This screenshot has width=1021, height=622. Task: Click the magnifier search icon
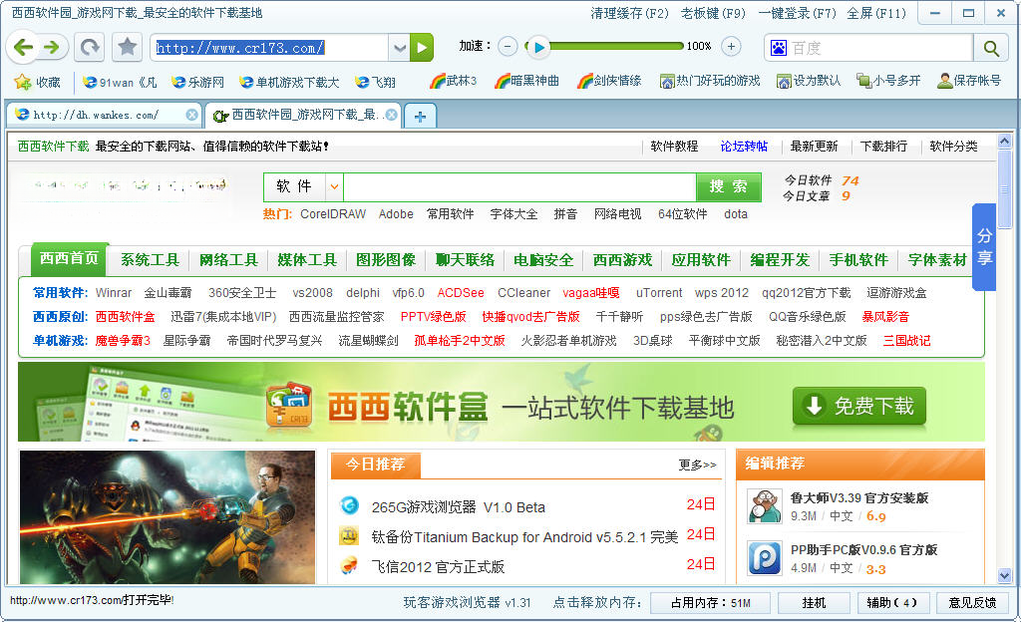[991, 48]
